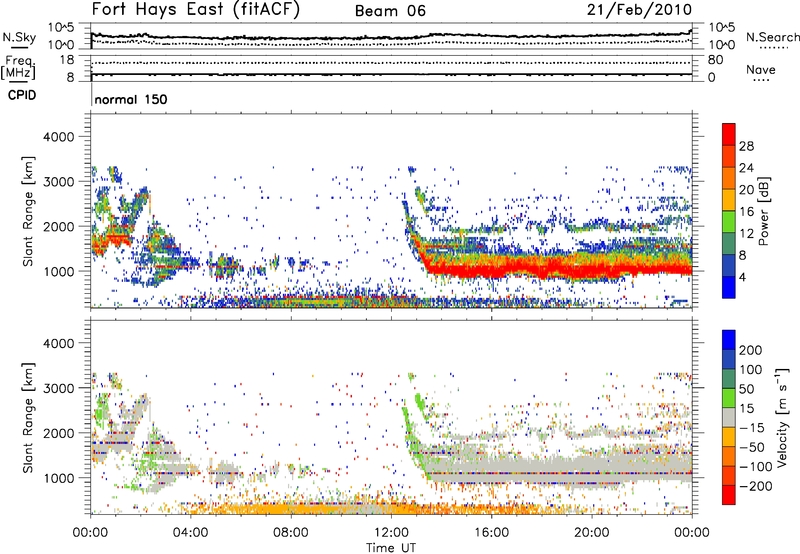Screen dimensions: 800x554
Task: Click the '04:00' time tick label
Action: tap(190, 533)
